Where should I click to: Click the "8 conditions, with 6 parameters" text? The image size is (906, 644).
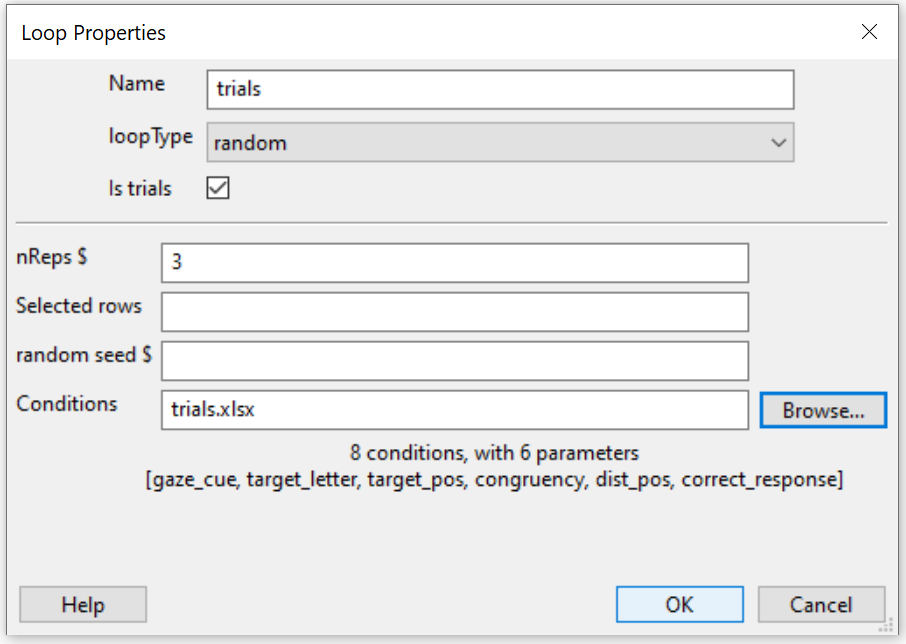pyautogui.click(x=494, y=453)
